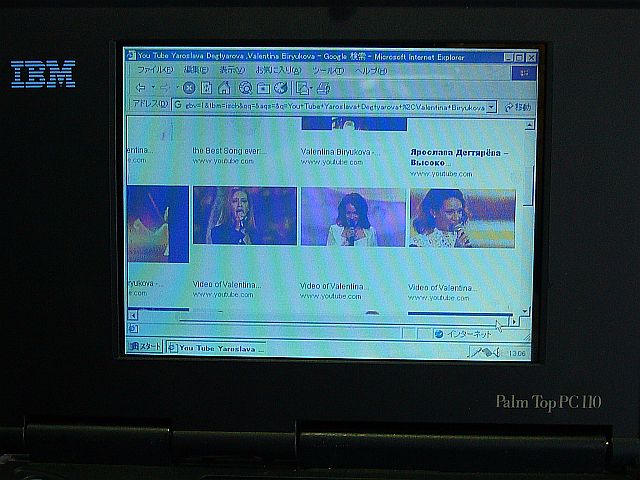Click 'the Best Song ever' result link
Screen dimensions: 640x480
[229, 151]
